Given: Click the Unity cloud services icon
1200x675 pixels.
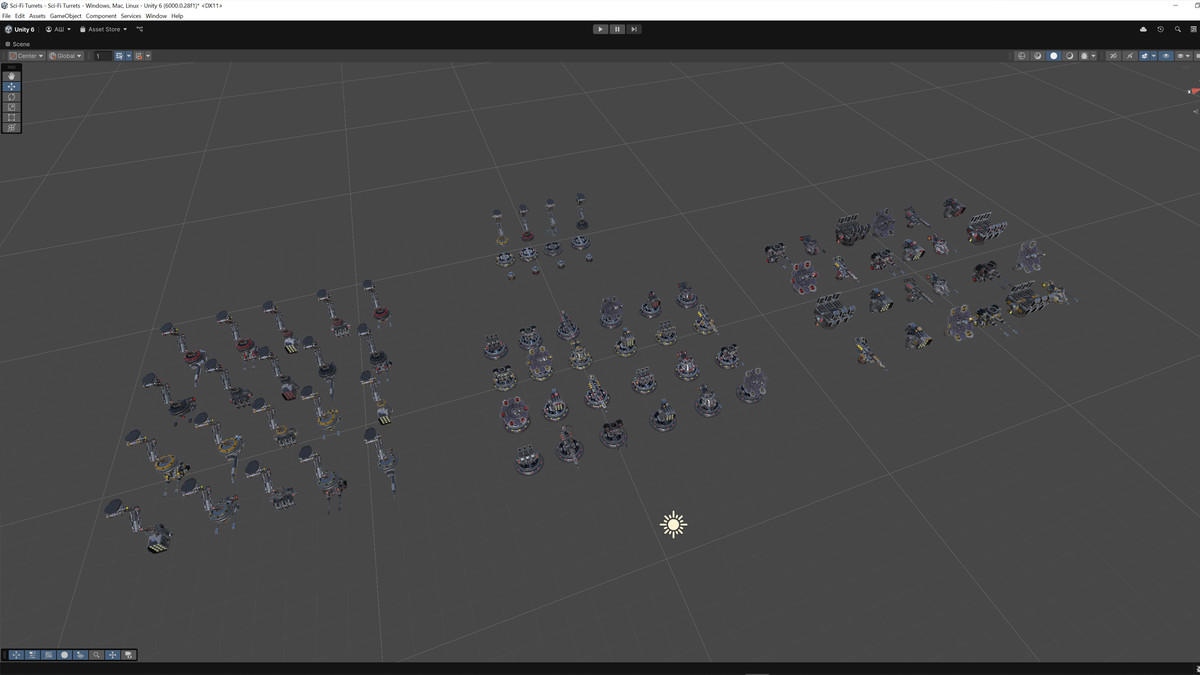Looking at the screenshot, I should pos(1143,29).
